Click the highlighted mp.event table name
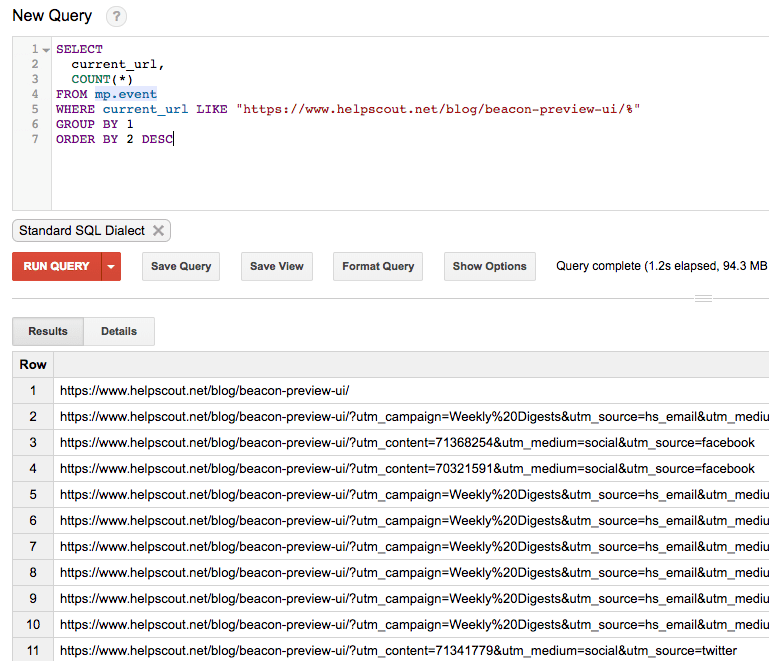 (126, 94)
